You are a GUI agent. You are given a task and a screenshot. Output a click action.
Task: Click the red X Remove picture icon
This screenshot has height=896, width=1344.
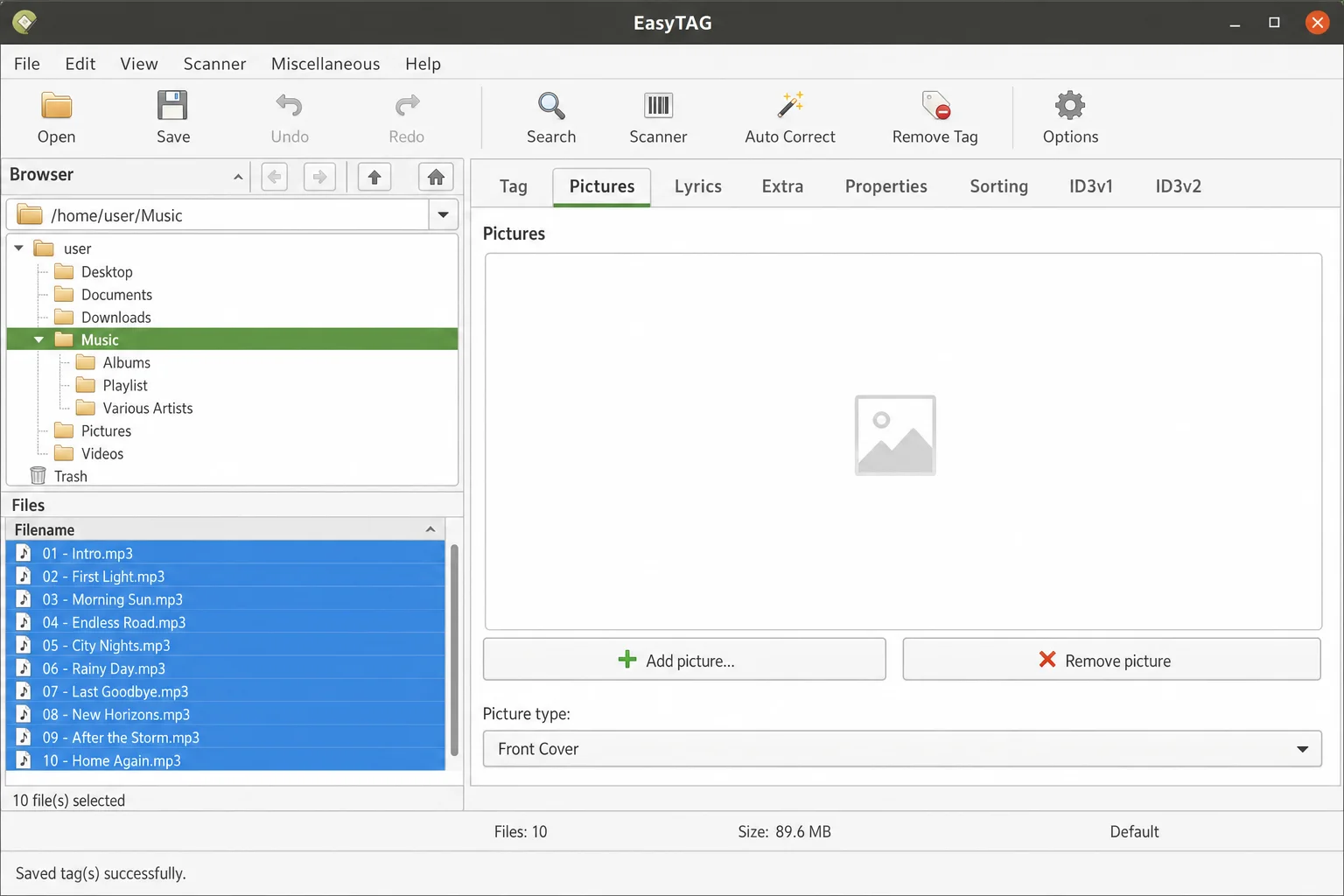tap(1046, 660)
